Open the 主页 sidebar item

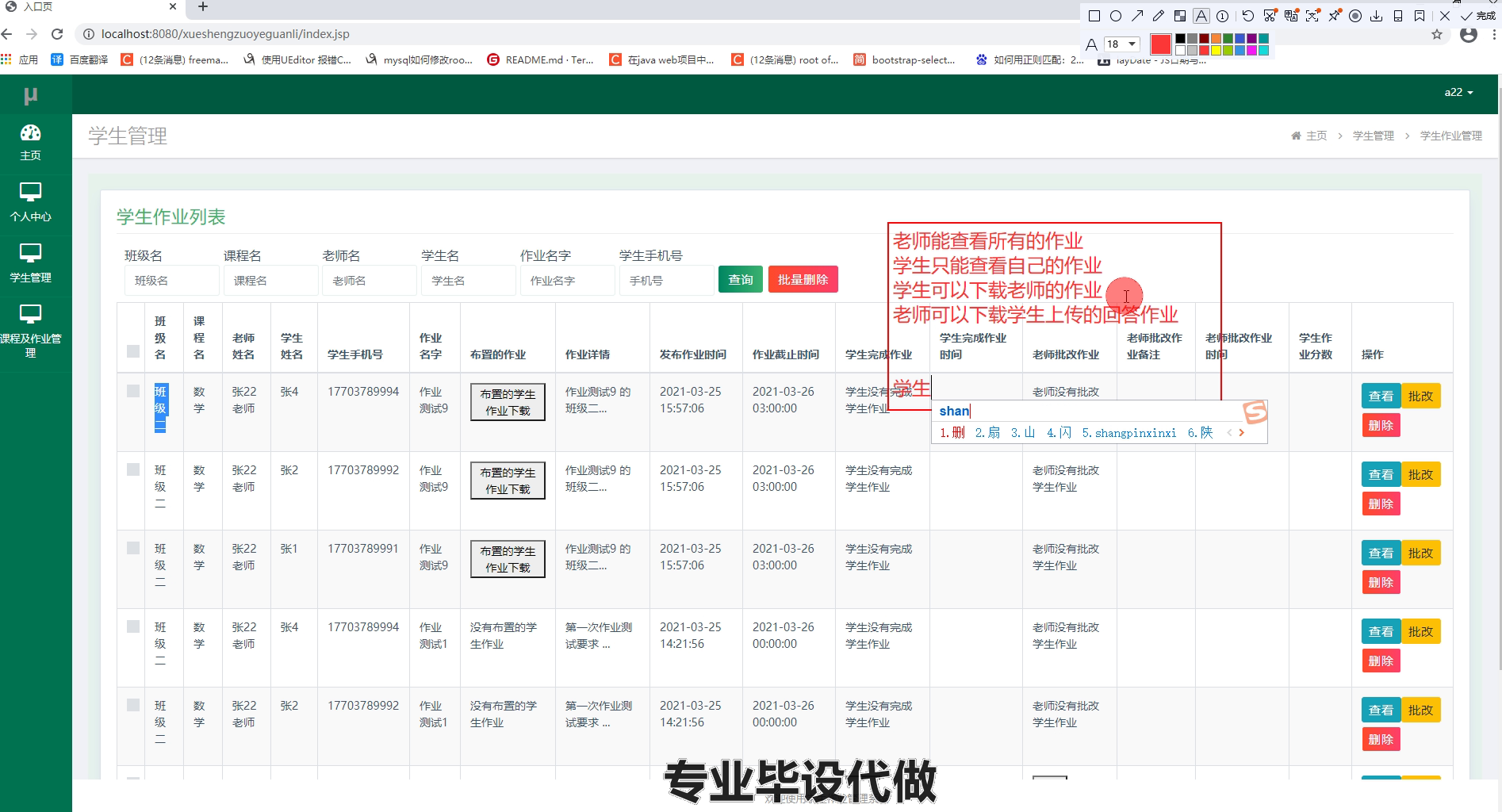pos(30,143)
